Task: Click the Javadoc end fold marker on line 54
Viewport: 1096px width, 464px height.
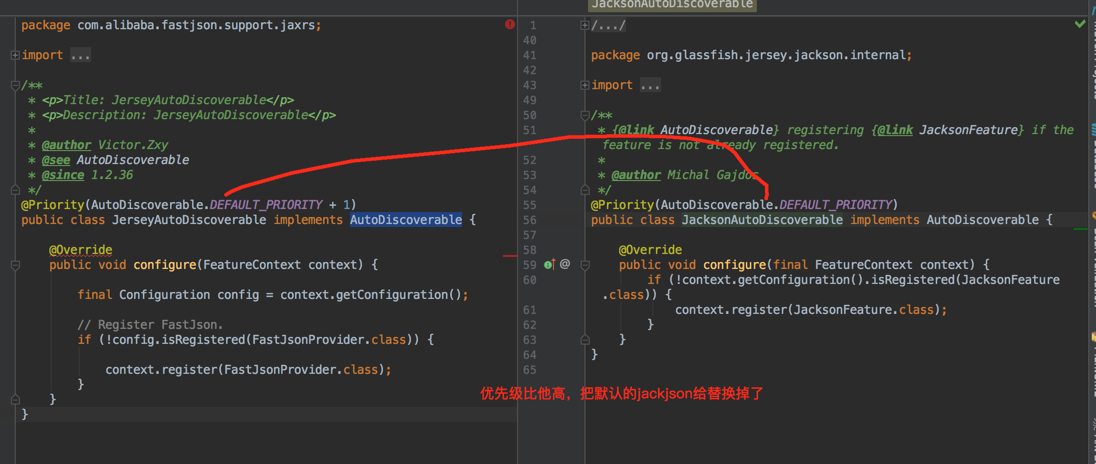Action: point(584,190)
